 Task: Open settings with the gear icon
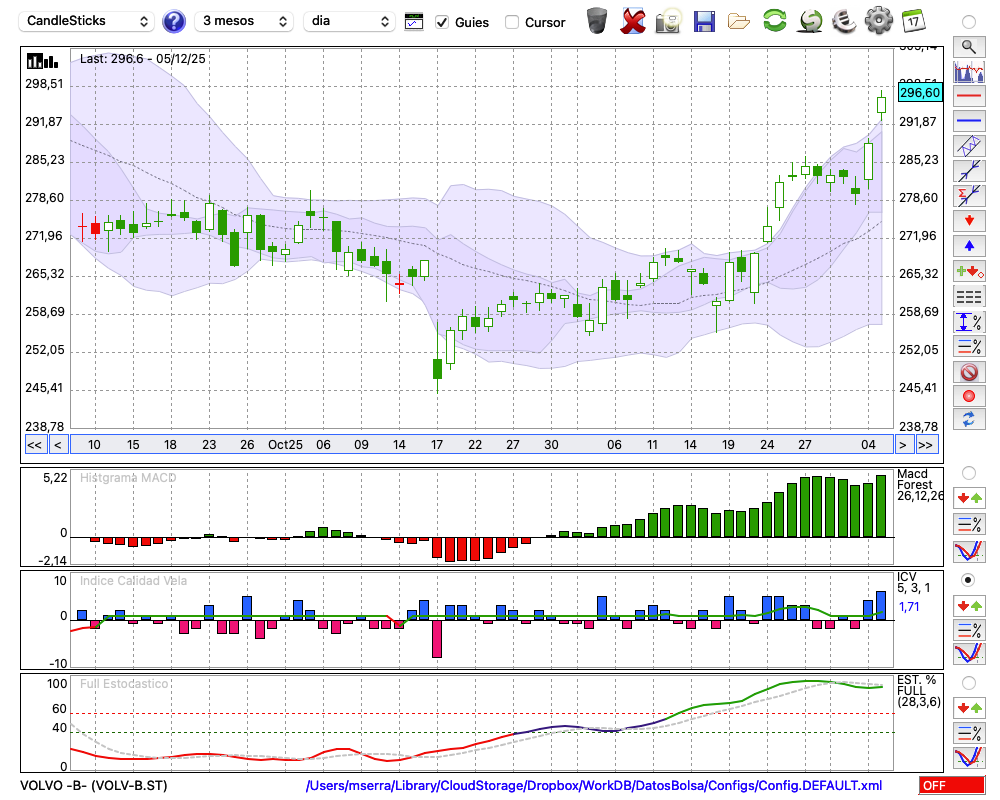click(878, 20)
